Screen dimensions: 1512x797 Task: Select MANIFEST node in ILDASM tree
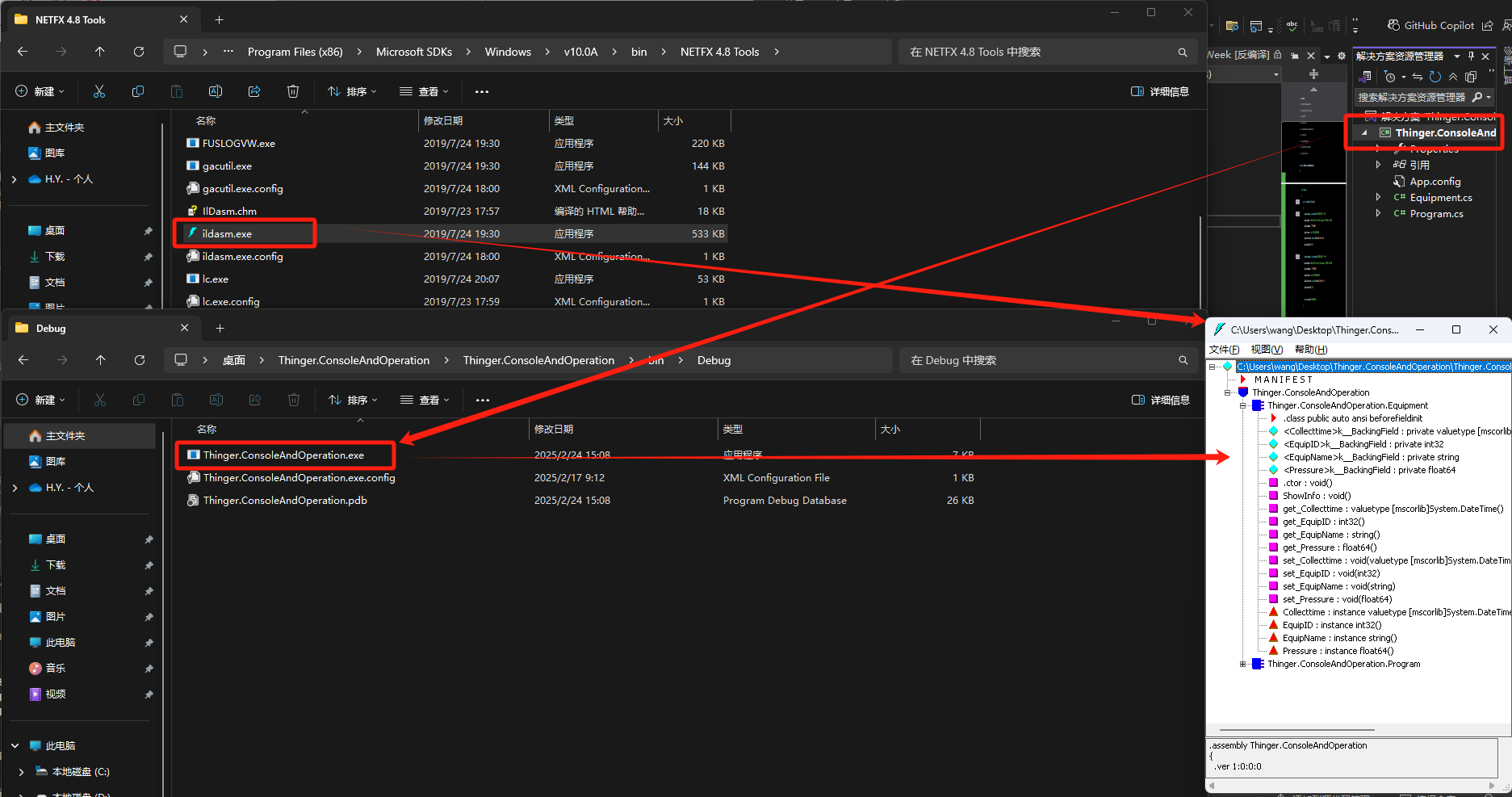point(1283,380)
